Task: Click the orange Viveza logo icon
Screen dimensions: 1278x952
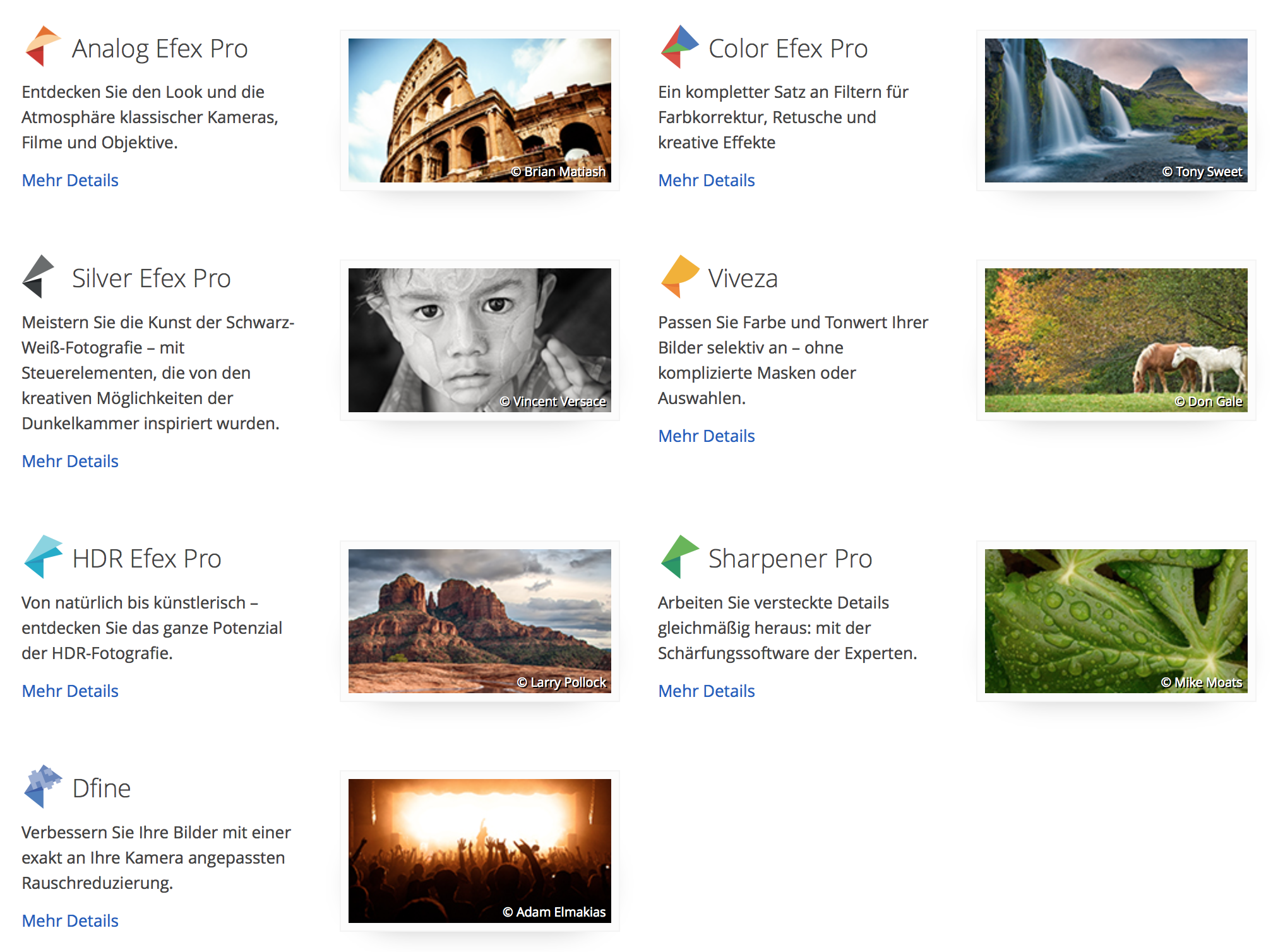Action: (679, 276)
